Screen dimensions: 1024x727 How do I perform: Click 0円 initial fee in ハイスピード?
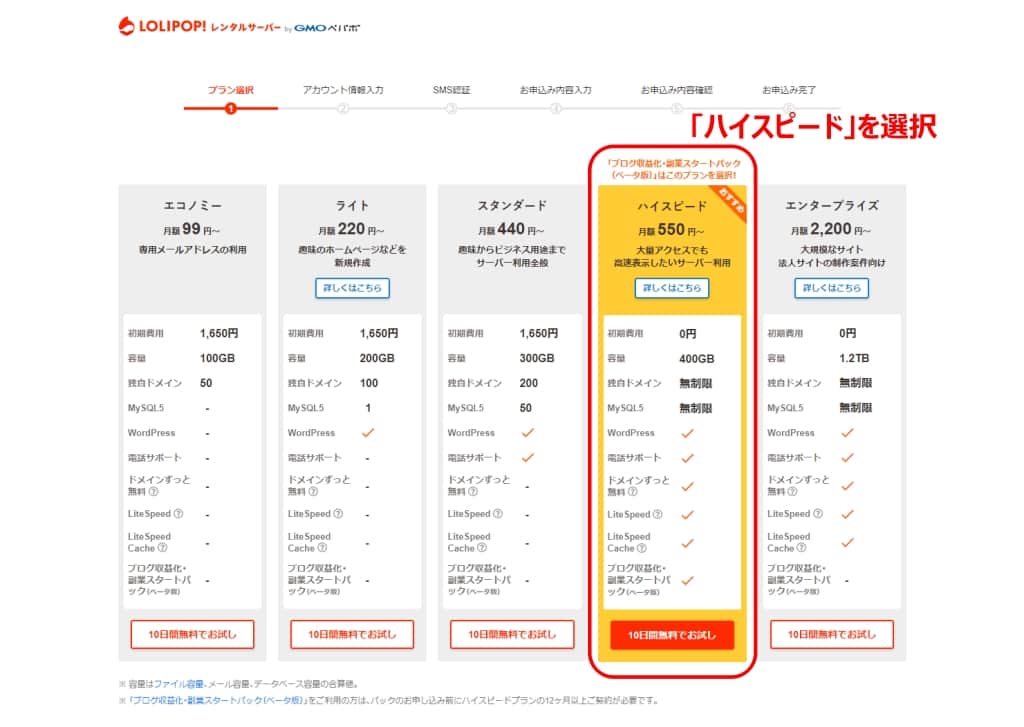point(688,334)
